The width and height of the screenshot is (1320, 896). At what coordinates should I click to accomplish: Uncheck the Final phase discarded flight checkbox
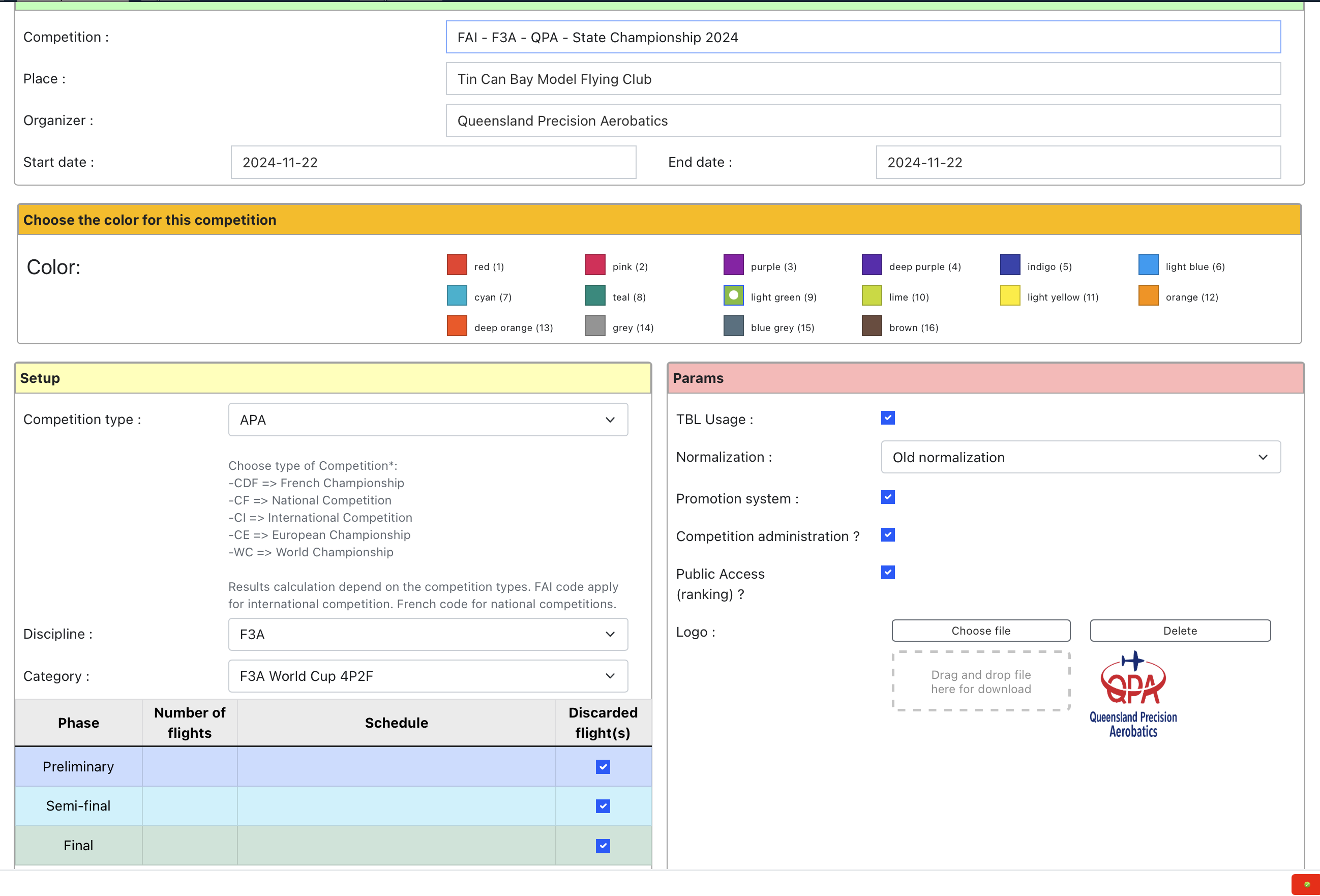pyautogui.click(x=603, y=846)
